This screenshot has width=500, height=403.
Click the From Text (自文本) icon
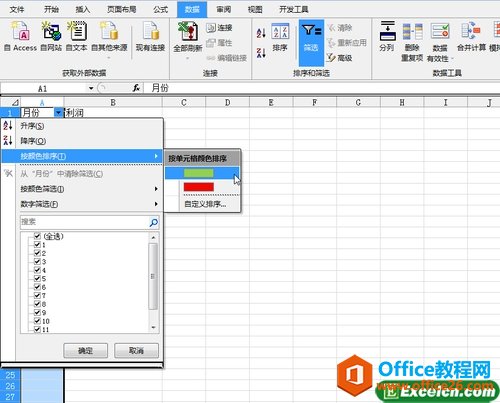click(76, 36)
